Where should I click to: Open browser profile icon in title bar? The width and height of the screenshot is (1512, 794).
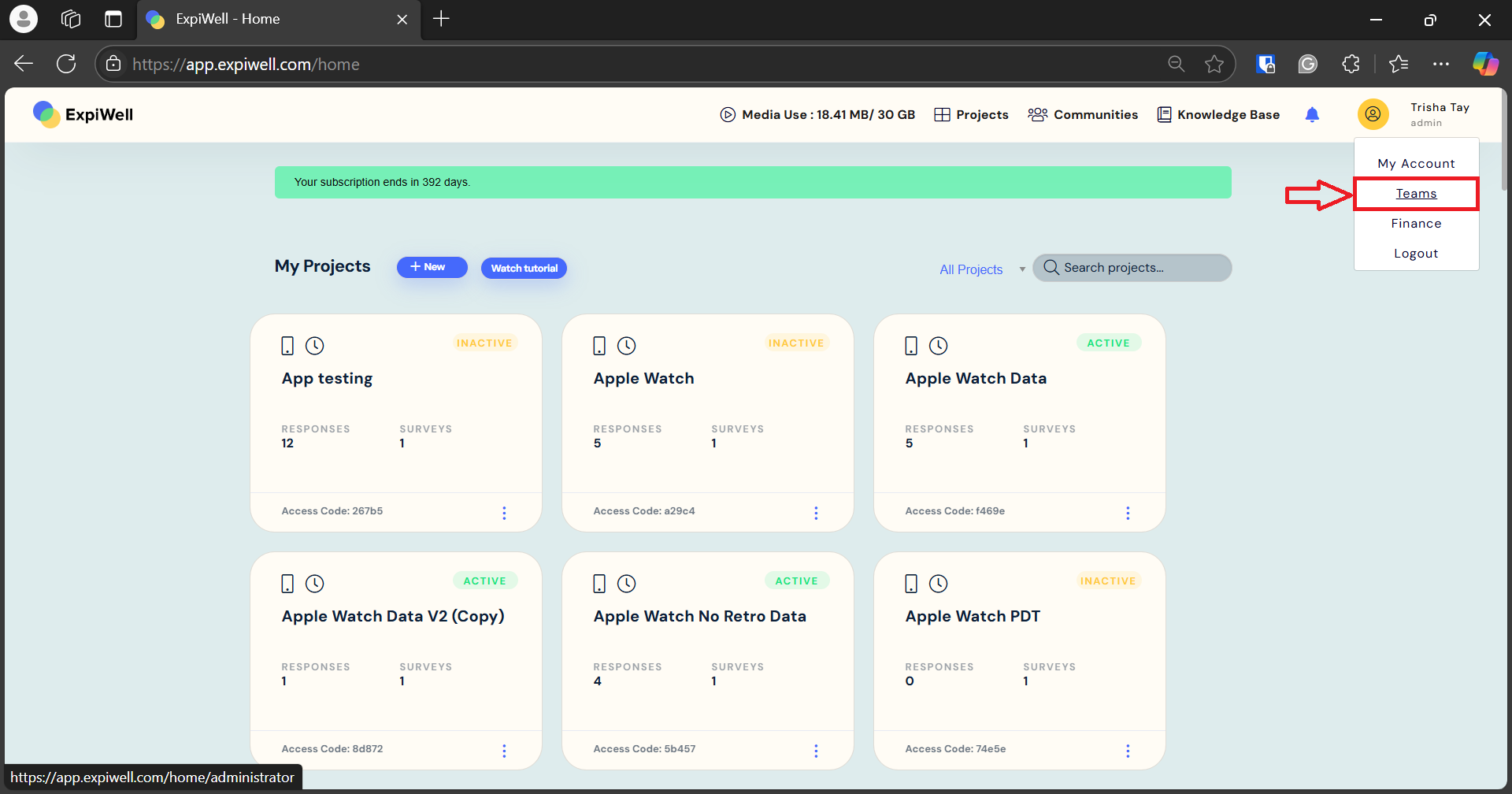[24, 19]
